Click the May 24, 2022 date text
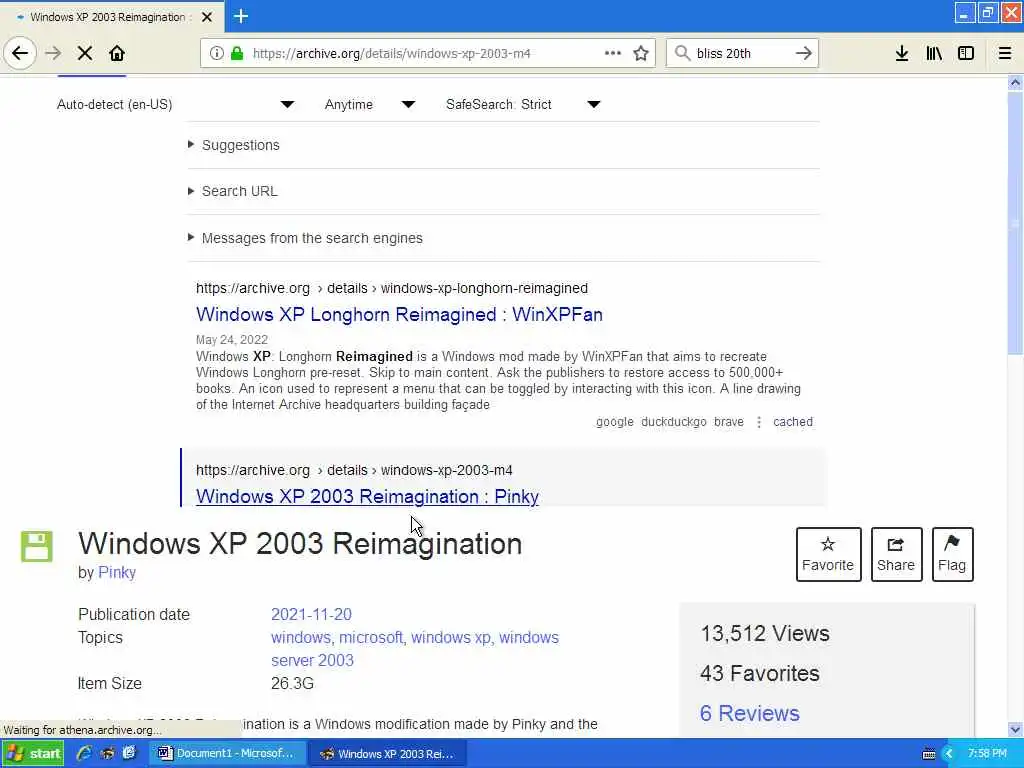The width and height of the screenshot is (1024, 768). (232, 340)
